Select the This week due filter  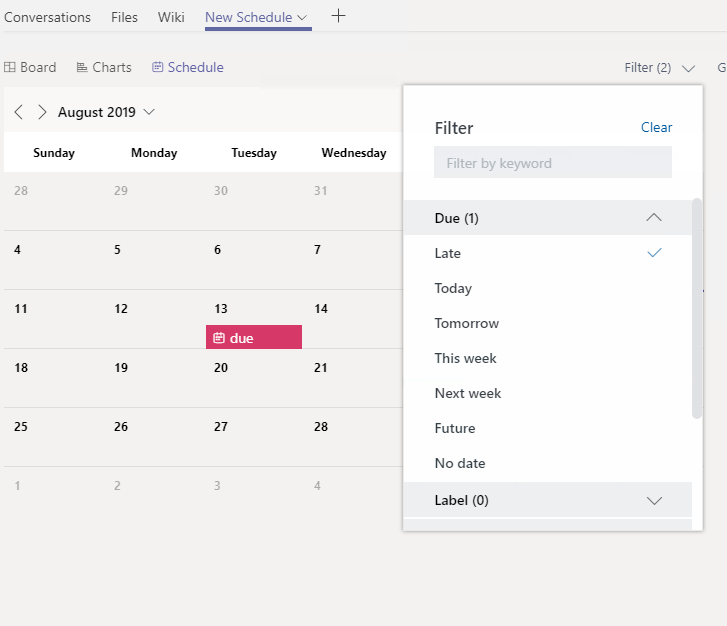click(548, 358)
